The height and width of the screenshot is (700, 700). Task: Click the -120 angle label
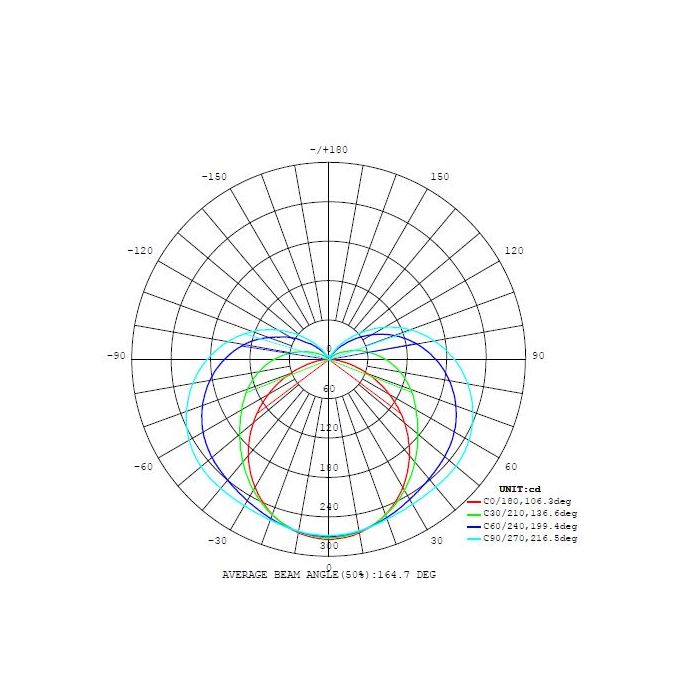coord(140,250)
